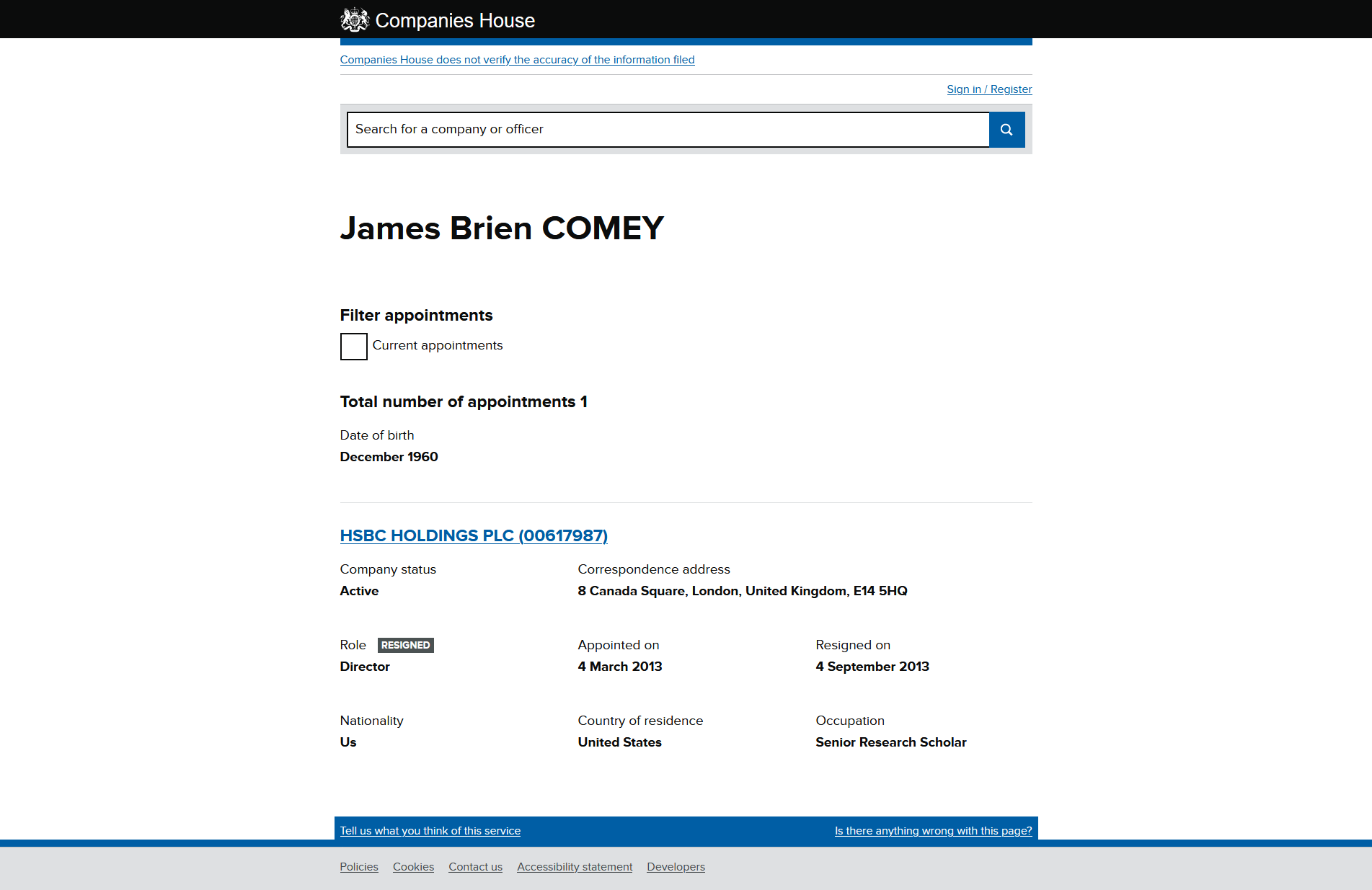The width and height of the screenshot is (1372, 890).
Task: Click the Senior Research Scholar occupation
Action: [x=891, y=742]
